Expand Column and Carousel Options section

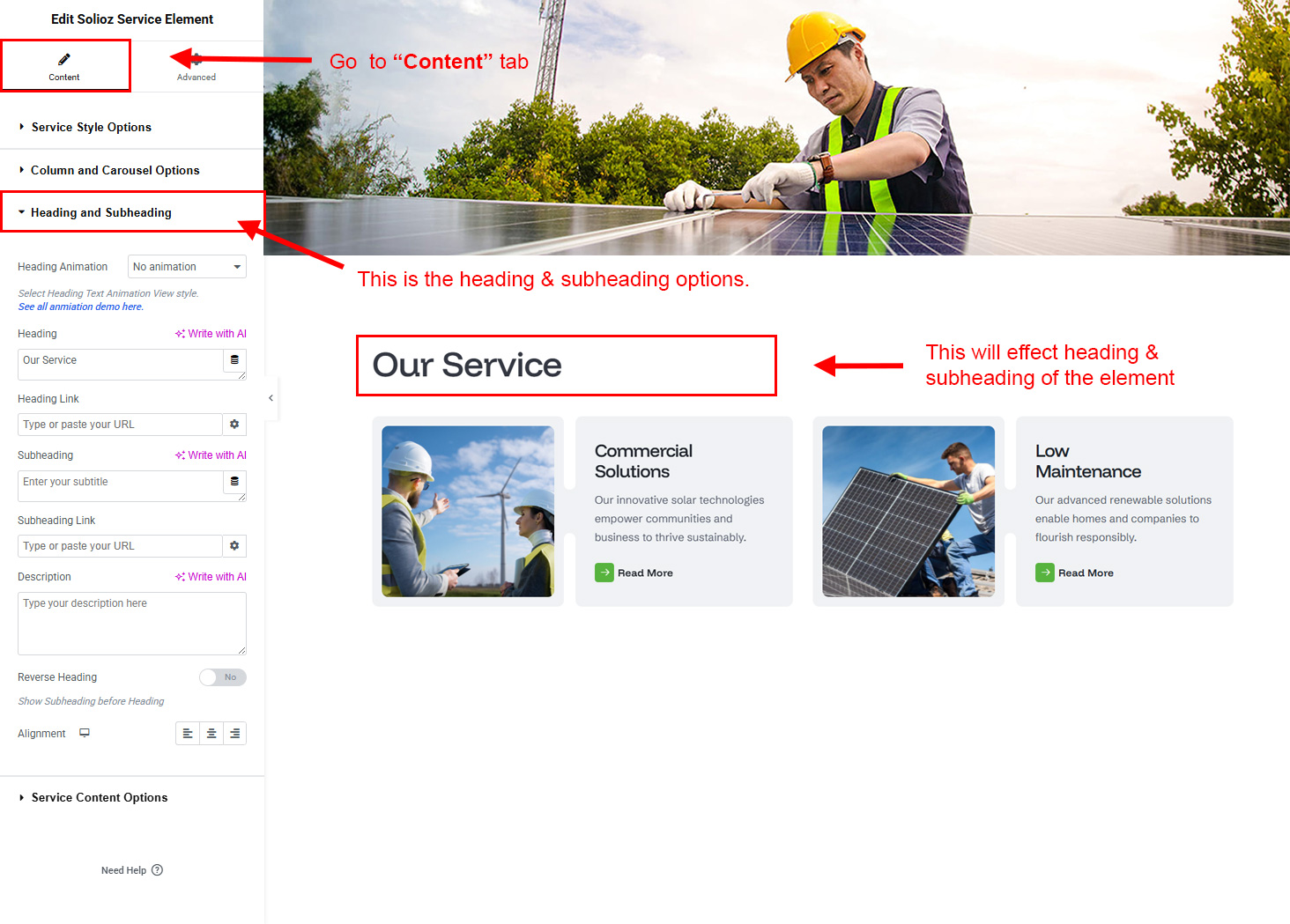click(115, 171)
